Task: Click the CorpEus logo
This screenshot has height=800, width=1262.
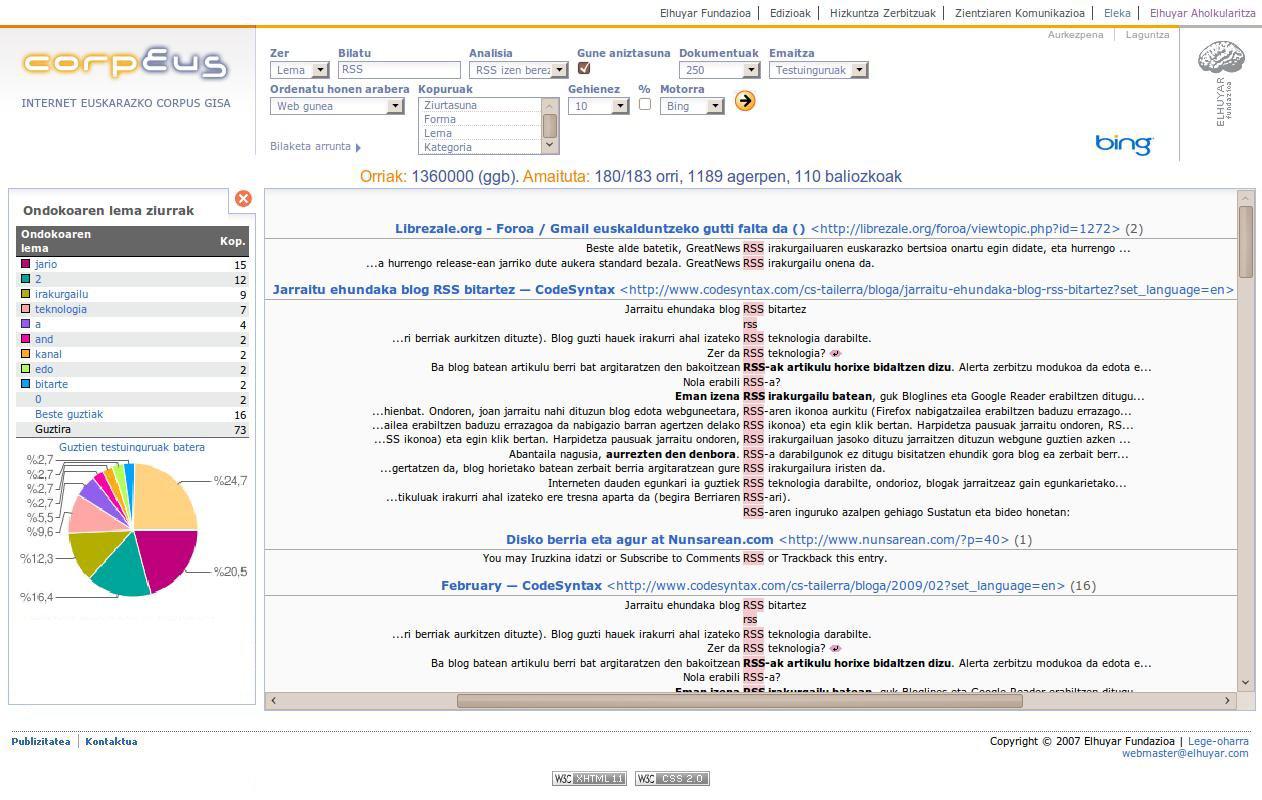Action: [x=125, y=63]
